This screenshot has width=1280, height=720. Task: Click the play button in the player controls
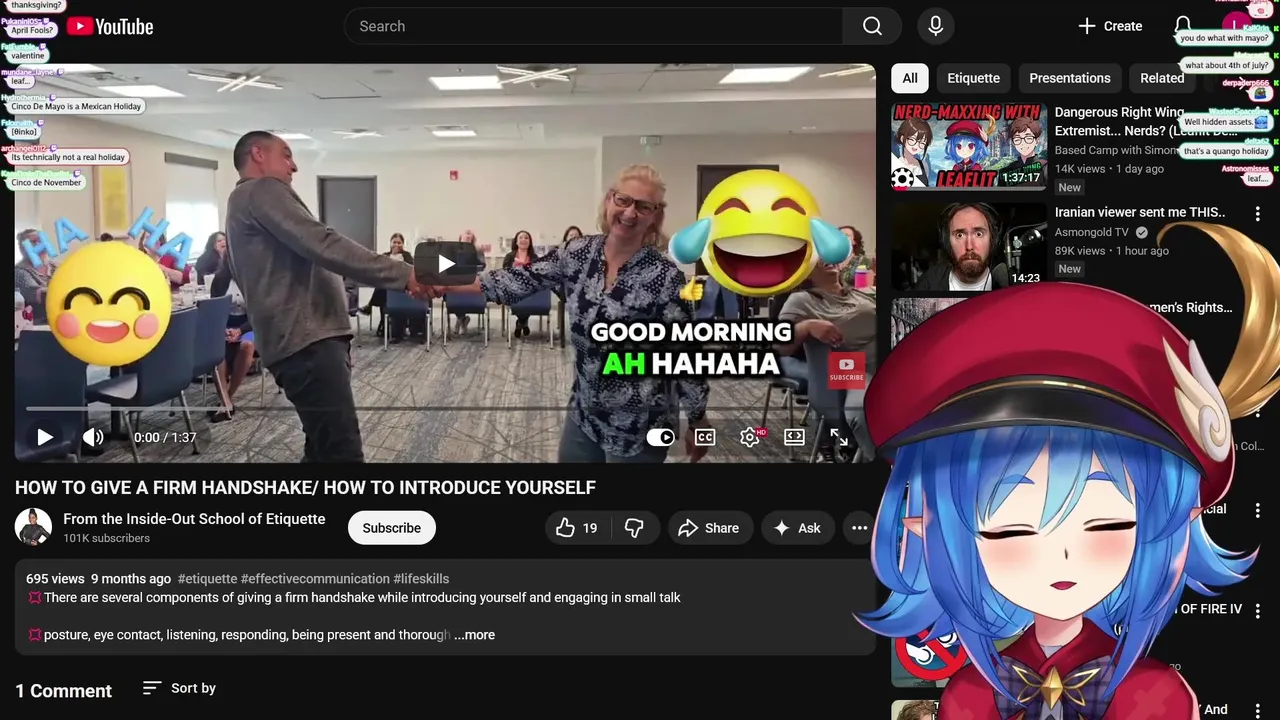tap(44, 437)
